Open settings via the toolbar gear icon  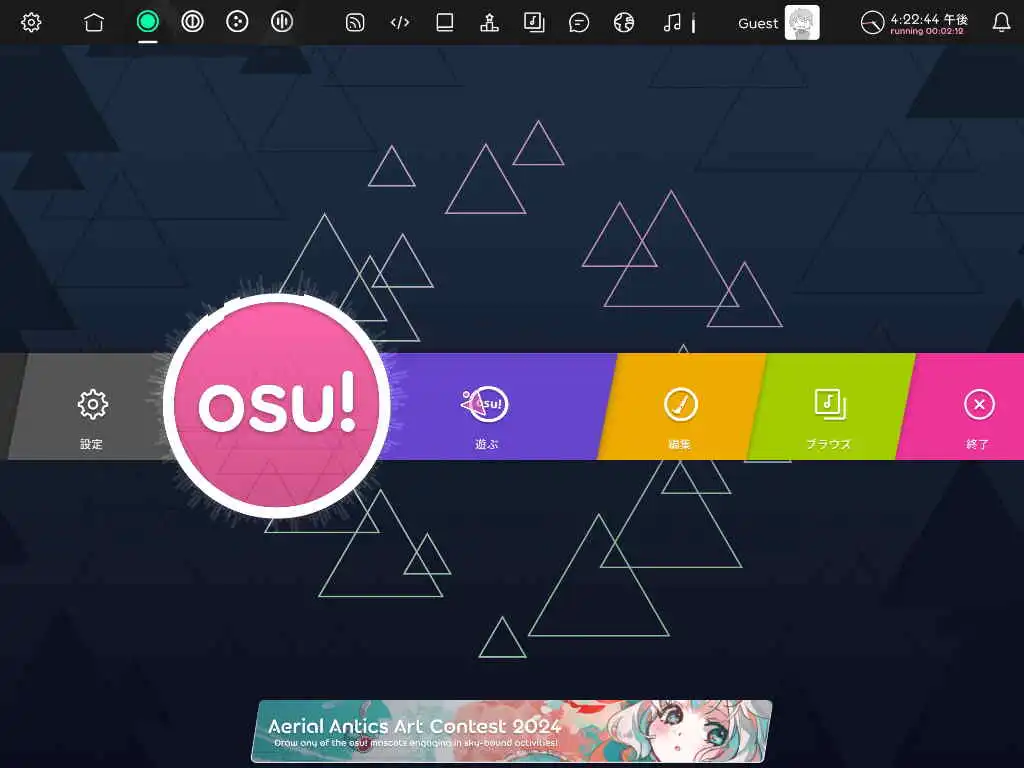pos(31,22)
